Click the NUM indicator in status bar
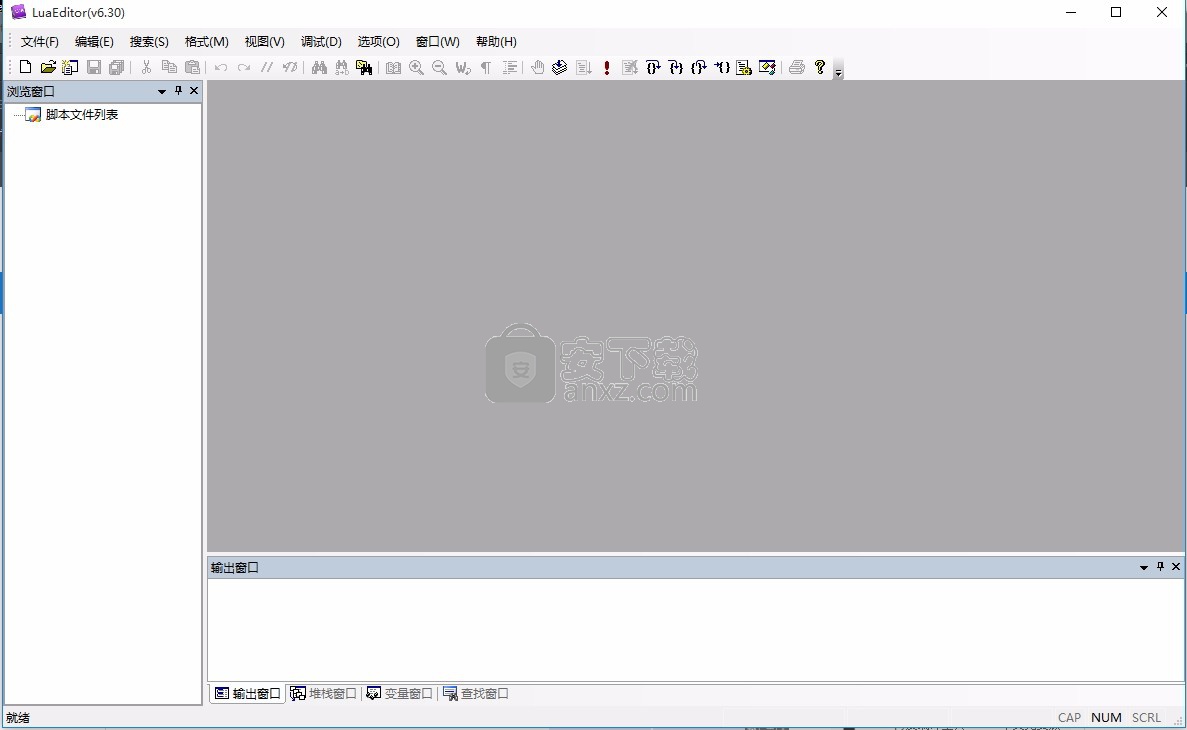Viewport: 1187px width, 730px height. point(1106,718)
